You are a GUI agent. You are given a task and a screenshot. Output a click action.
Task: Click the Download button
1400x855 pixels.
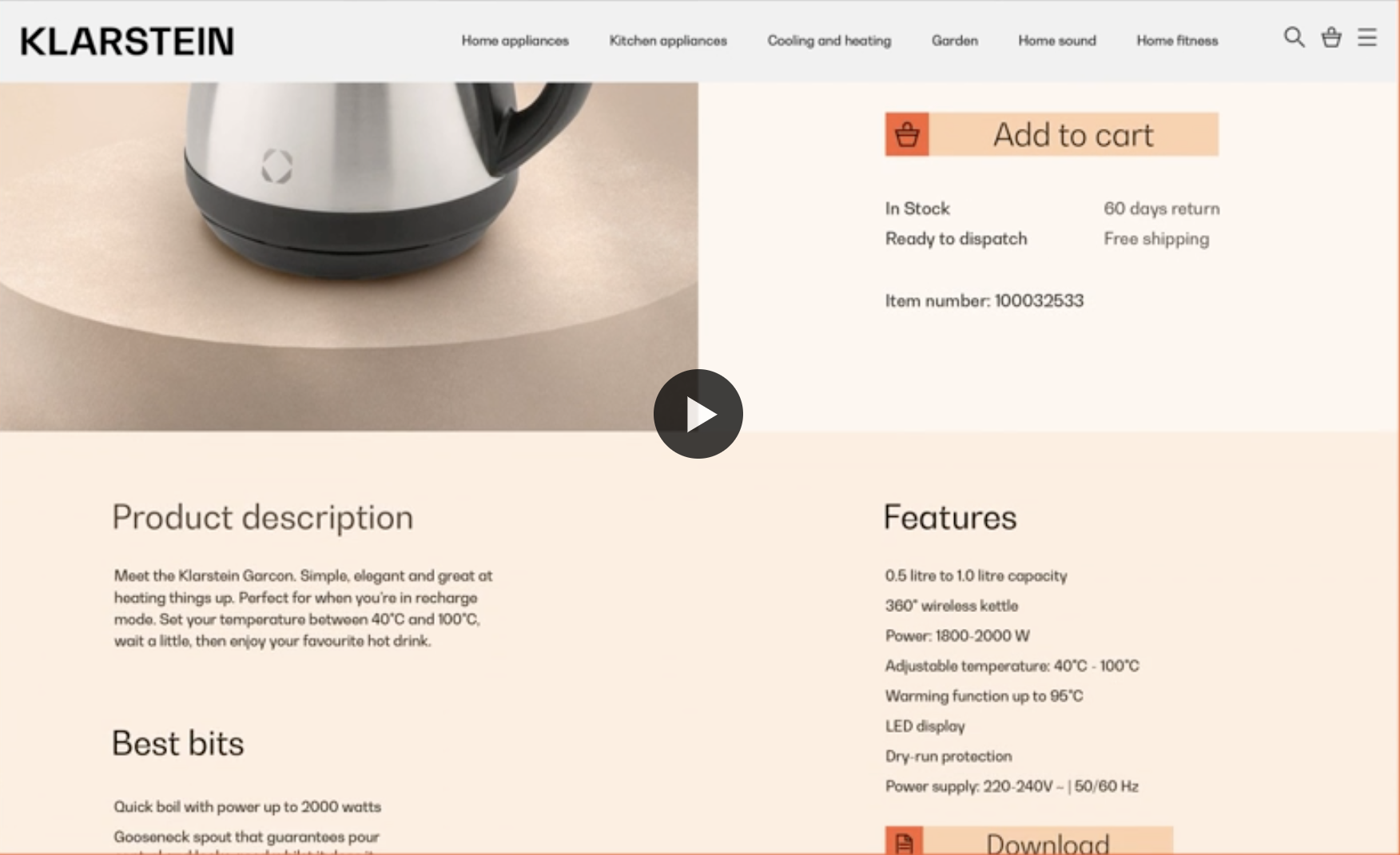pos(1029,841)
